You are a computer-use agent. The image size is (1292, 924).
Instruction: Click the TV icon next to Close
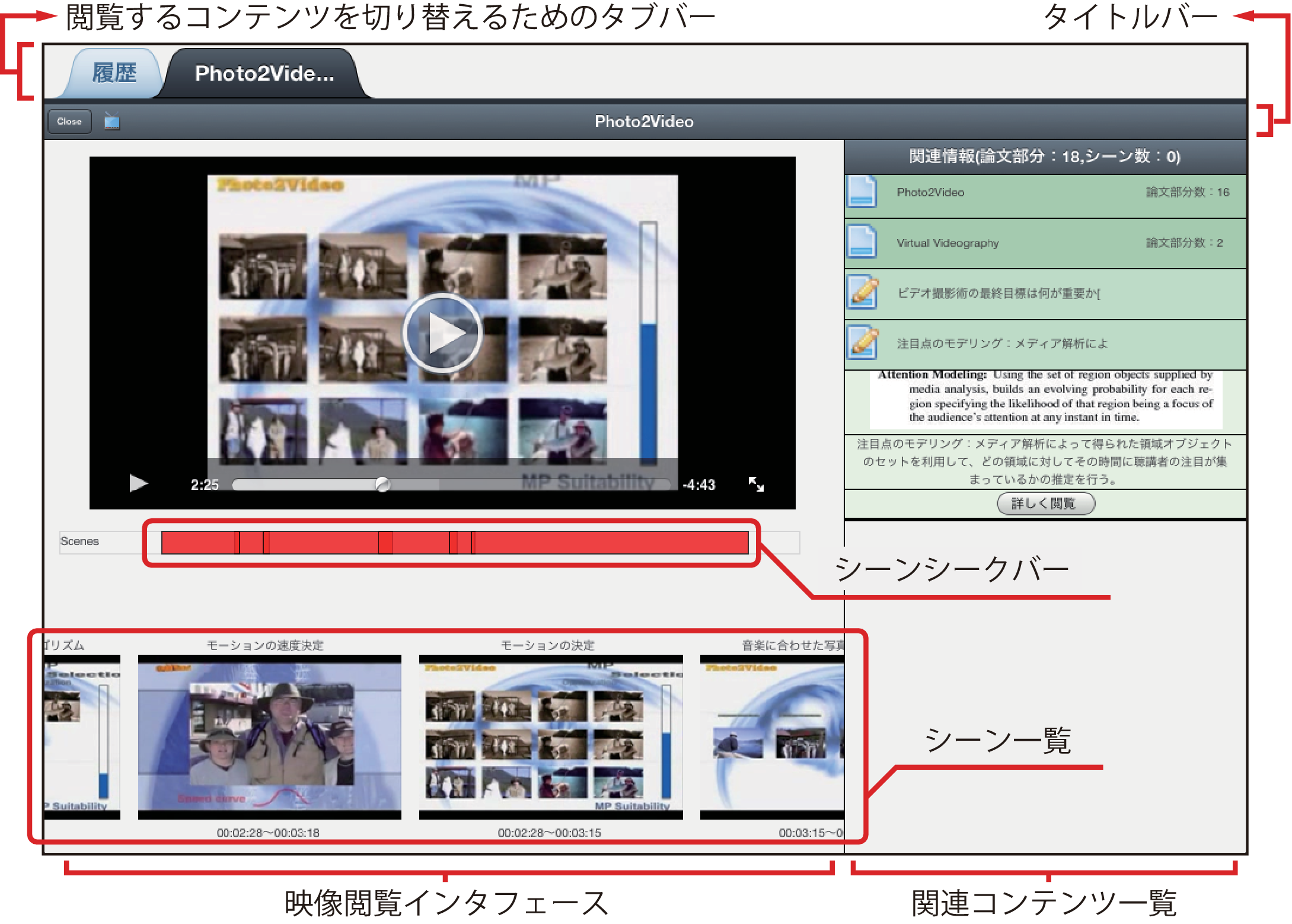[112, 122]
